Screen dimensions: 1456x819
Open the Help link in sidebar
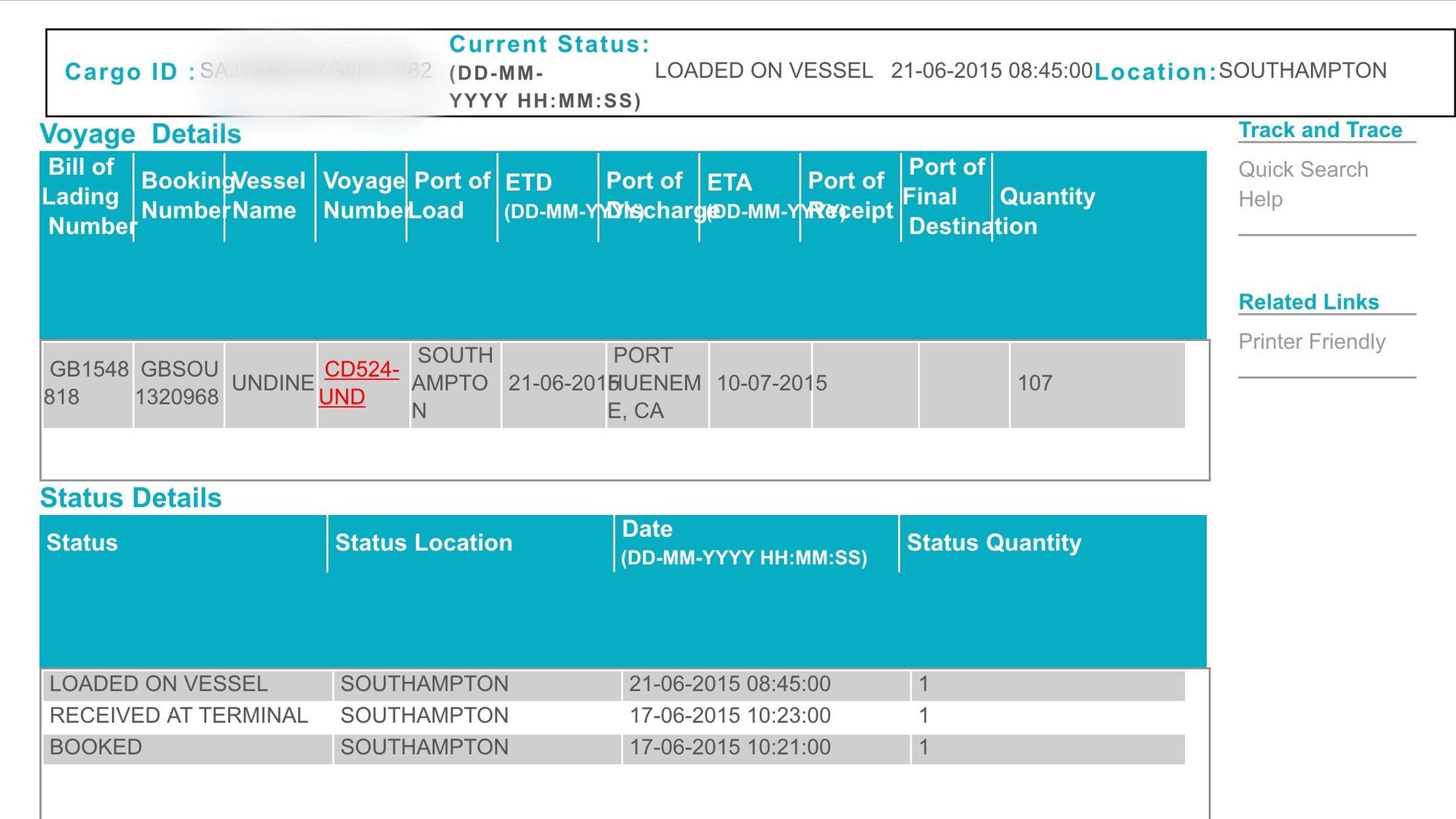pos(1260,200)
